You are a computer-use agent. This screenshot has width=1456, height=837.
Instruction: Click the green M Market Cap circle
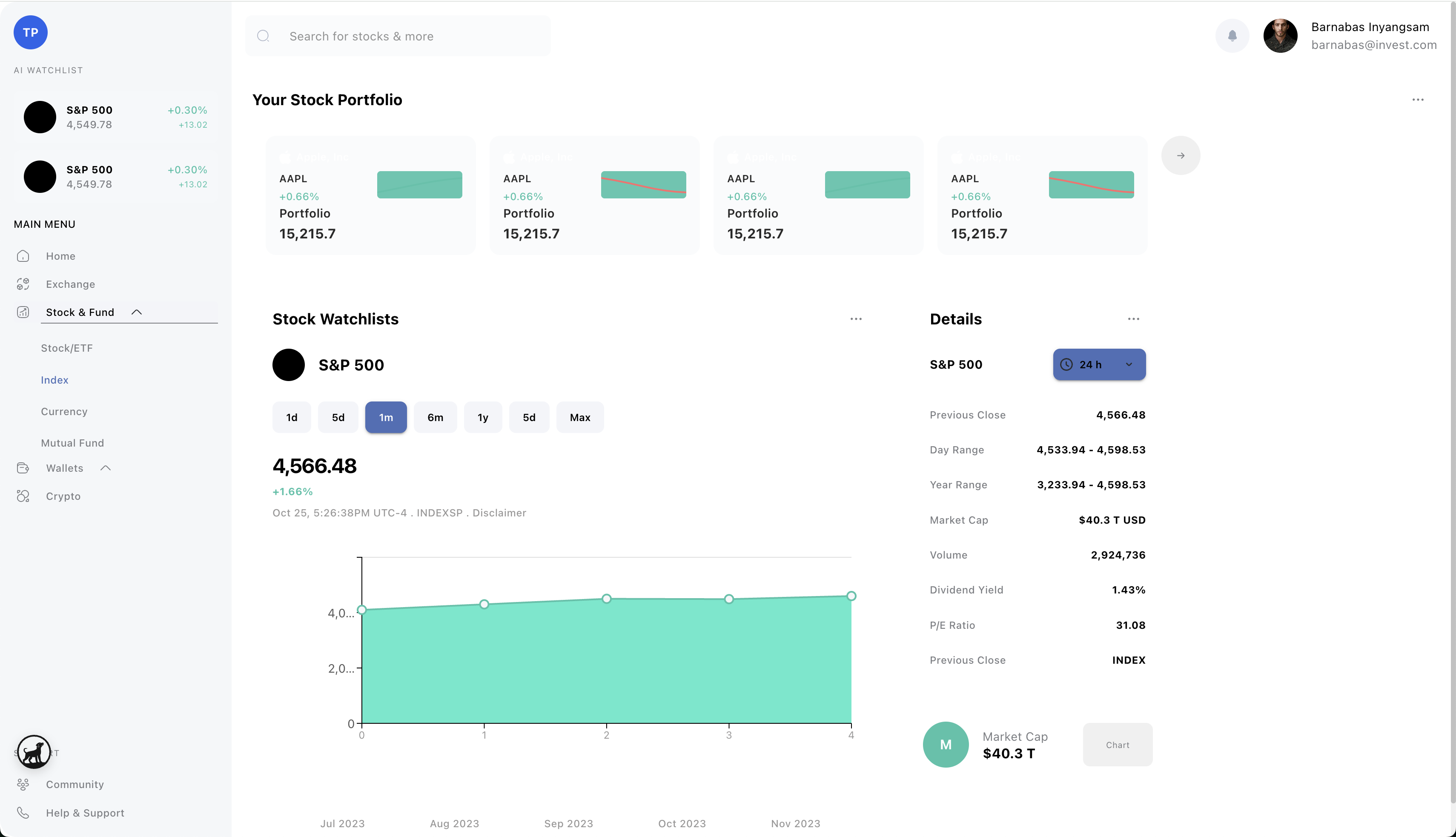(946, 745)
